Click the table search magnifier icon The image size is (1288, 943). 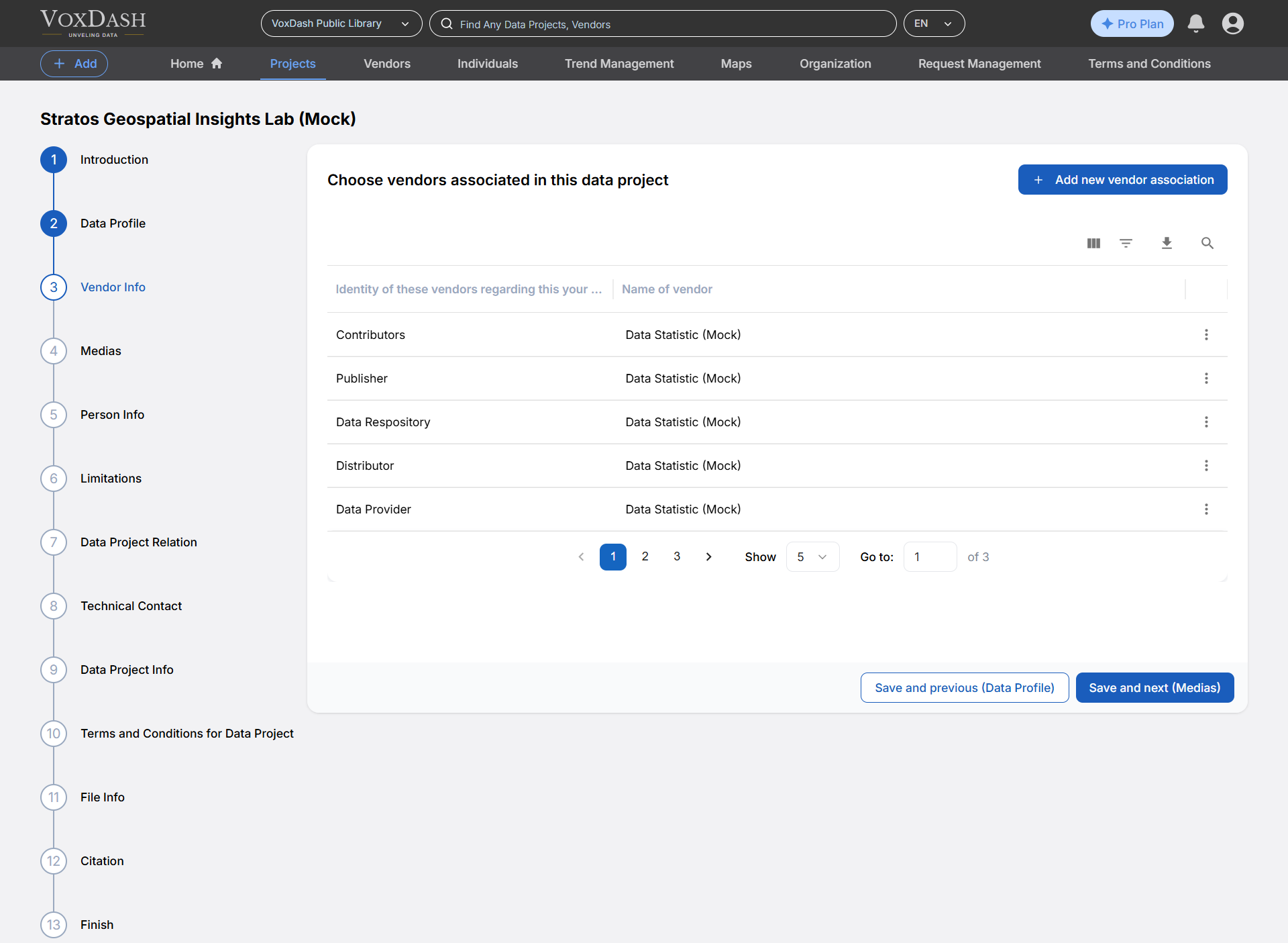[x=1207, y=243]
